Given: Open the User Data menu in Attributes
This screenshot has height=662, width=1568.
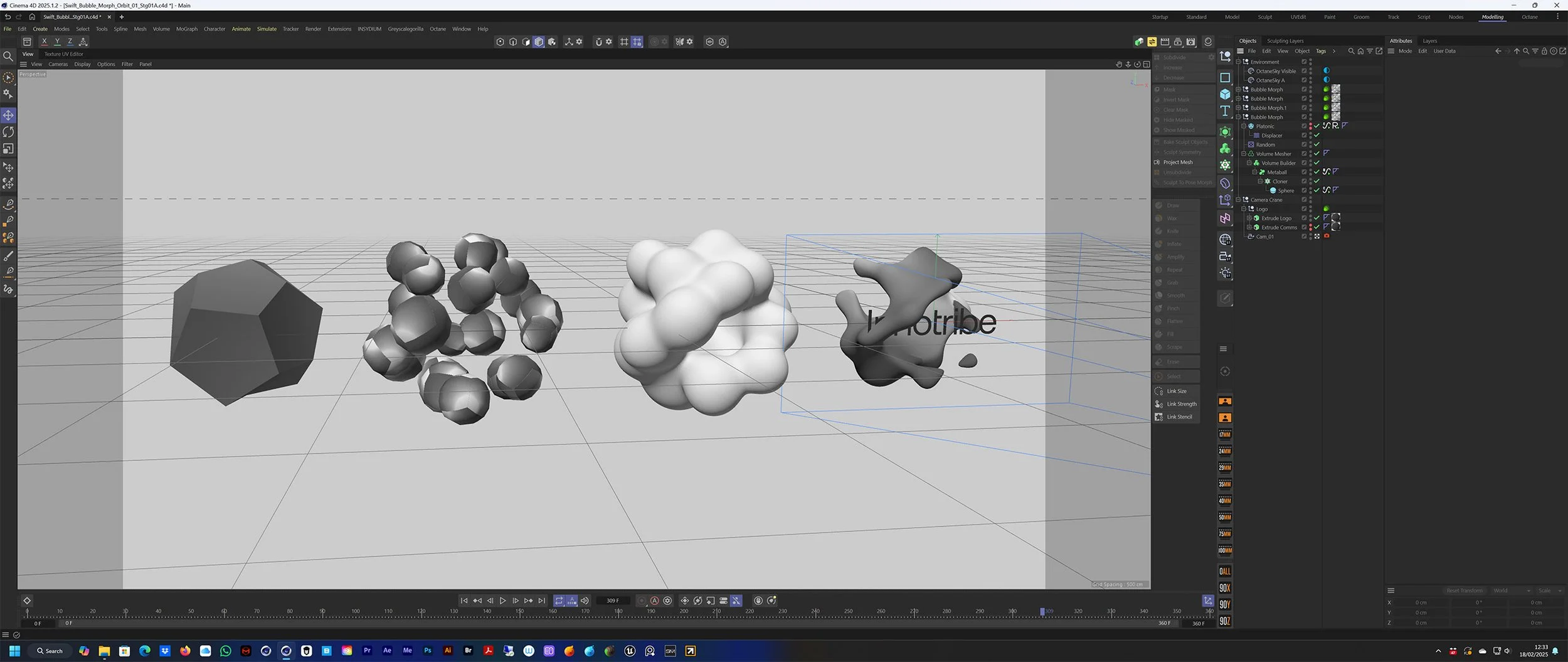Looking at the screenshot, I should tap(1444, 51).
